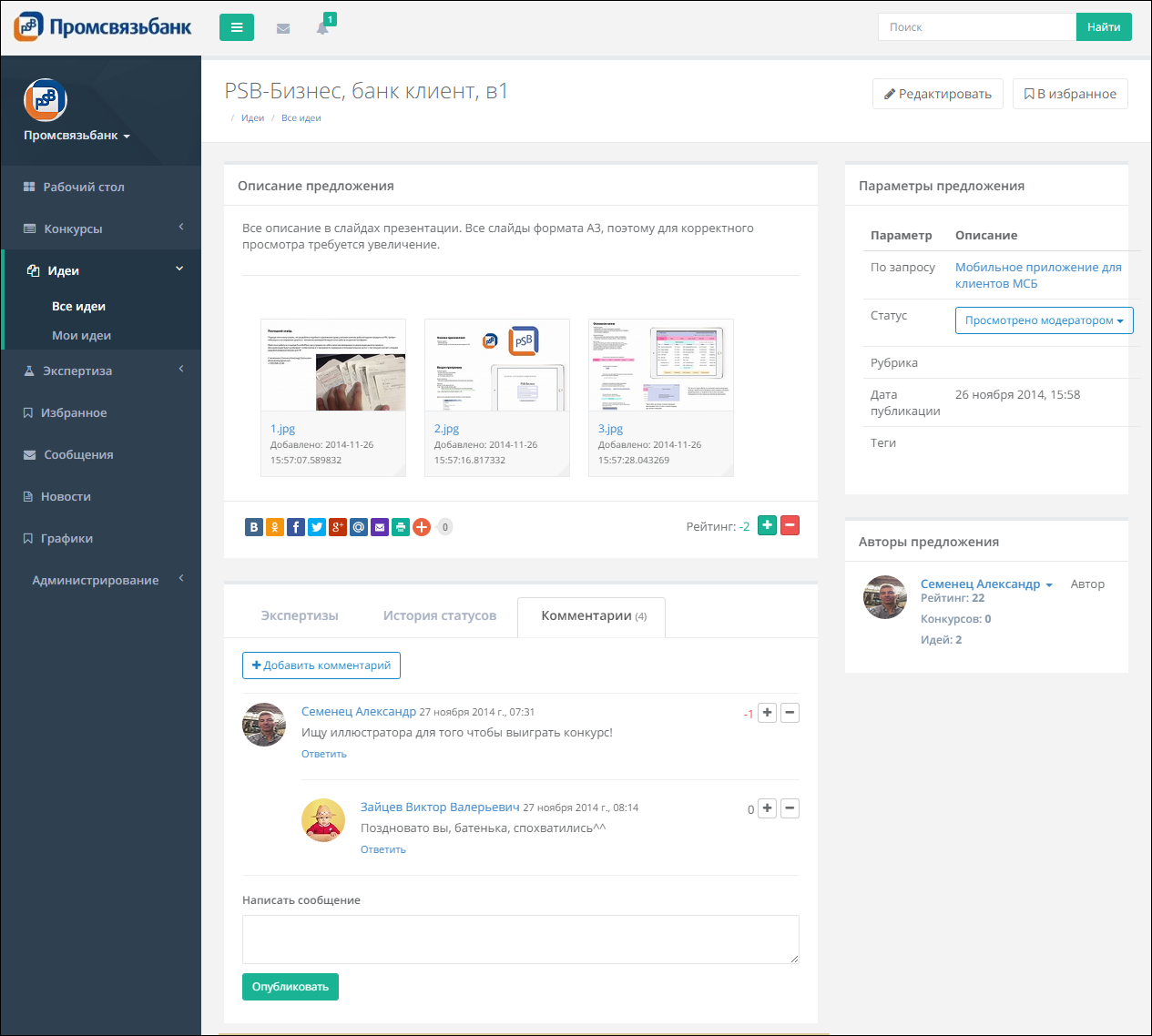Share via Odnoklassniki icon

[275, 527]
